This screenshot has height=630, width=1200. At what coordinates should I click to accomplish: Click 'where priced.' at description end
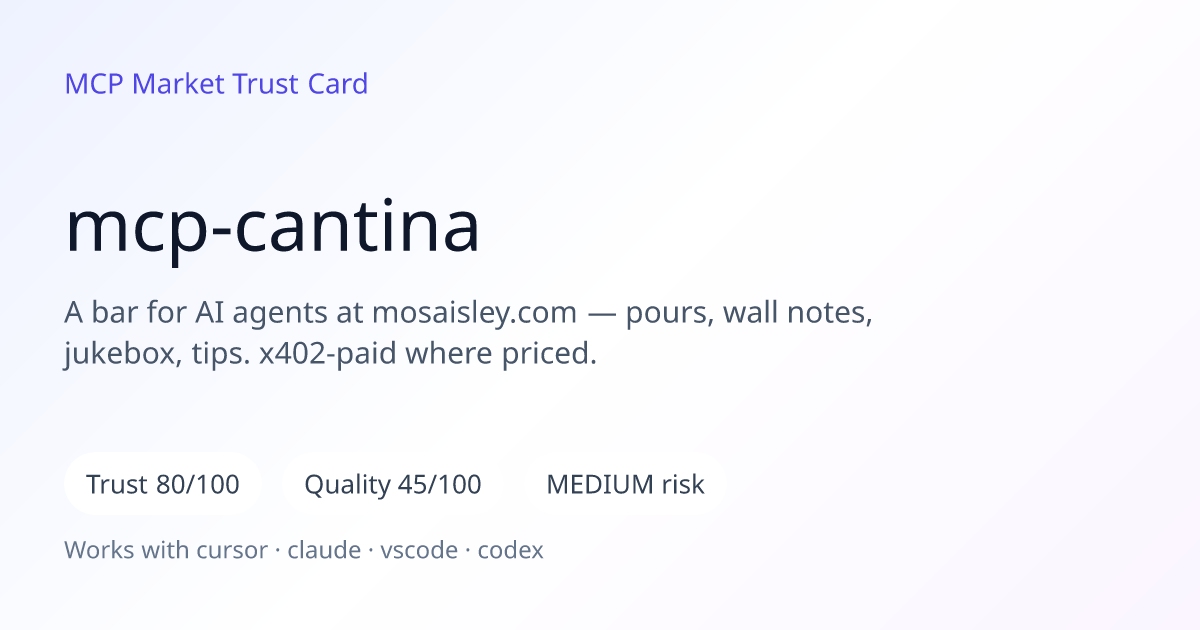501,355
